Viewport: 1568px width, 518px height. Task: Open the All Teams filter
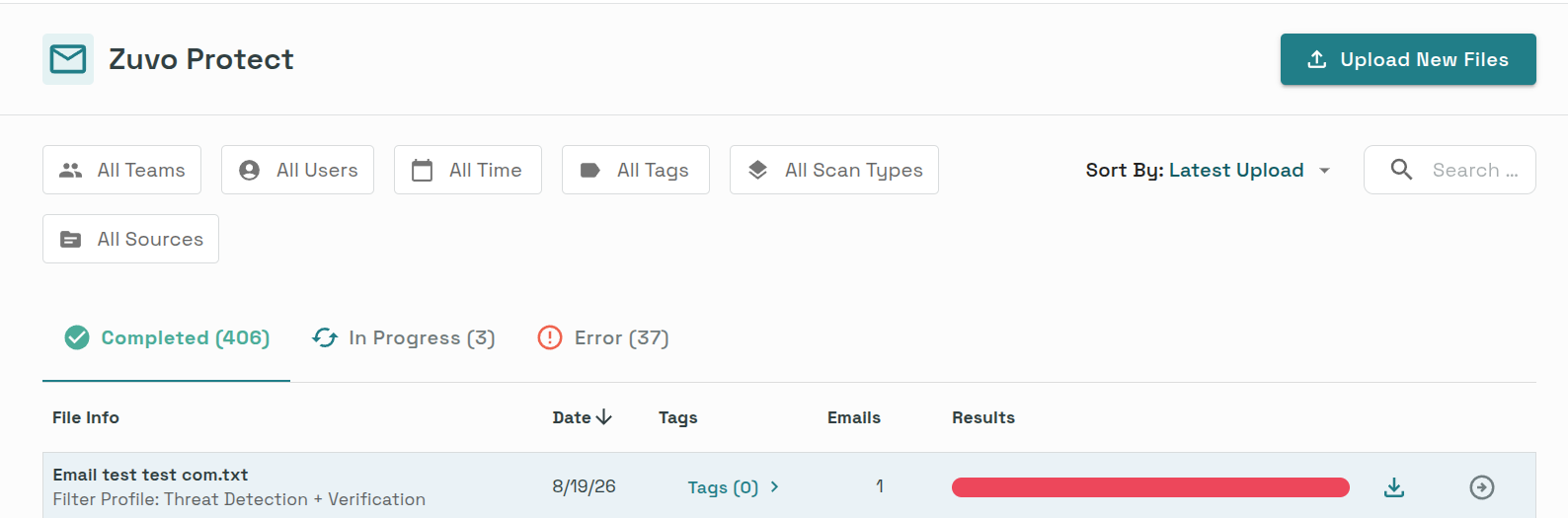(122, 170)
